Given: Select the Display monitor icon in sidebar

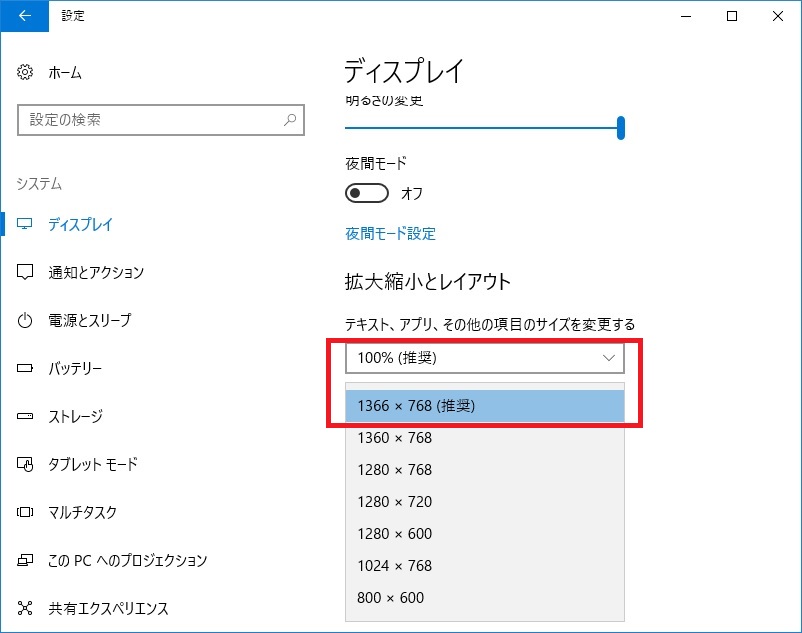Looking at the screenshot, I should pos(26,224).
